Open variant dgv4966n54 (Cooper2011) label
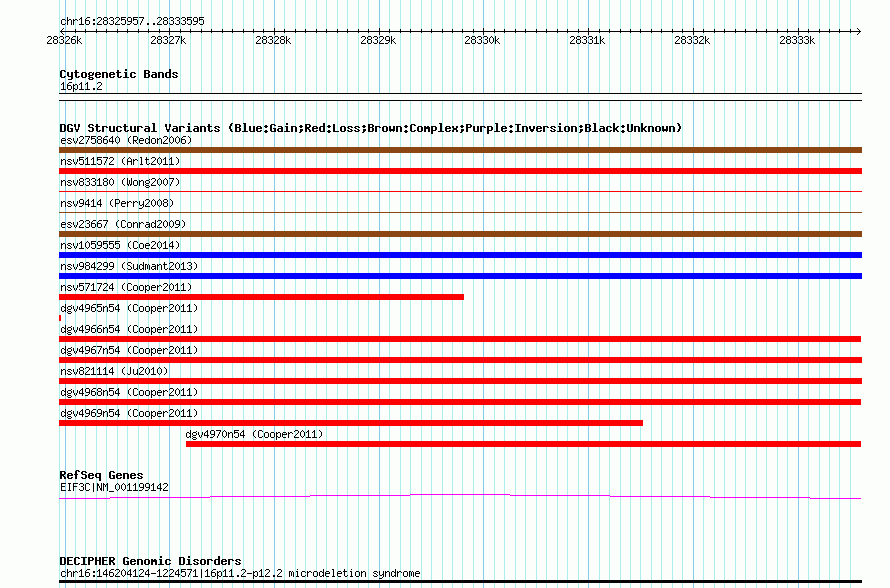Viewport: 890px width, 588px height. pos(129,329)
